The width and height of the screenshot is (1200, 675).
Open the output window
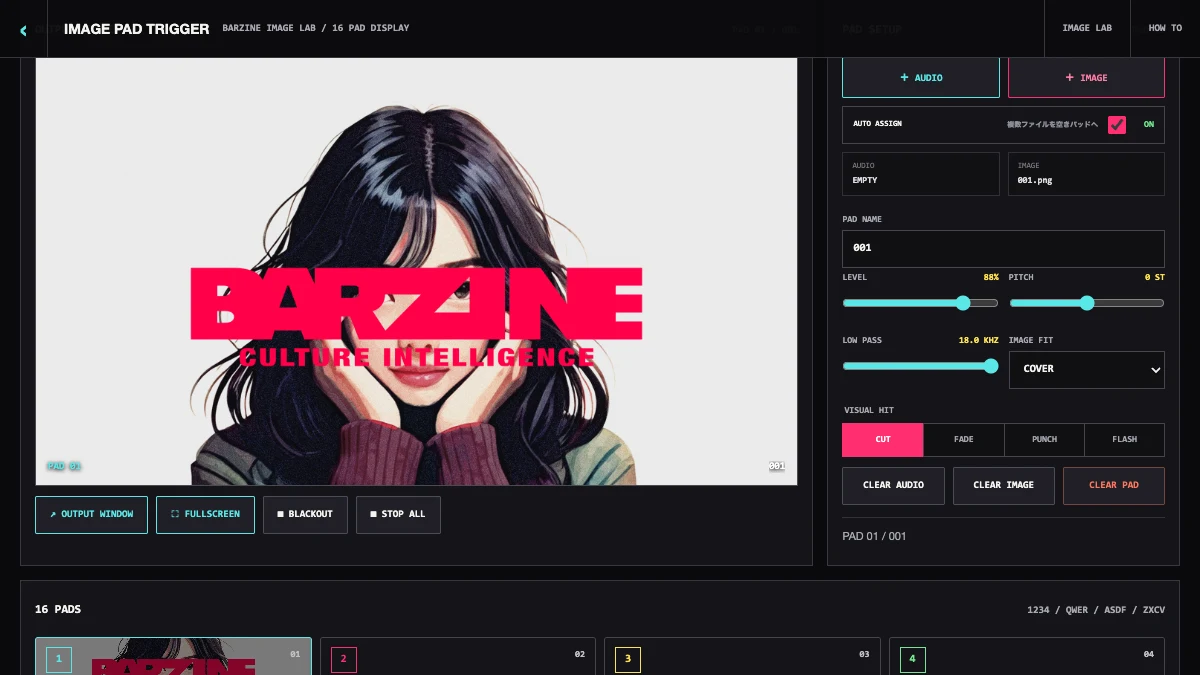tap(91, 514)
